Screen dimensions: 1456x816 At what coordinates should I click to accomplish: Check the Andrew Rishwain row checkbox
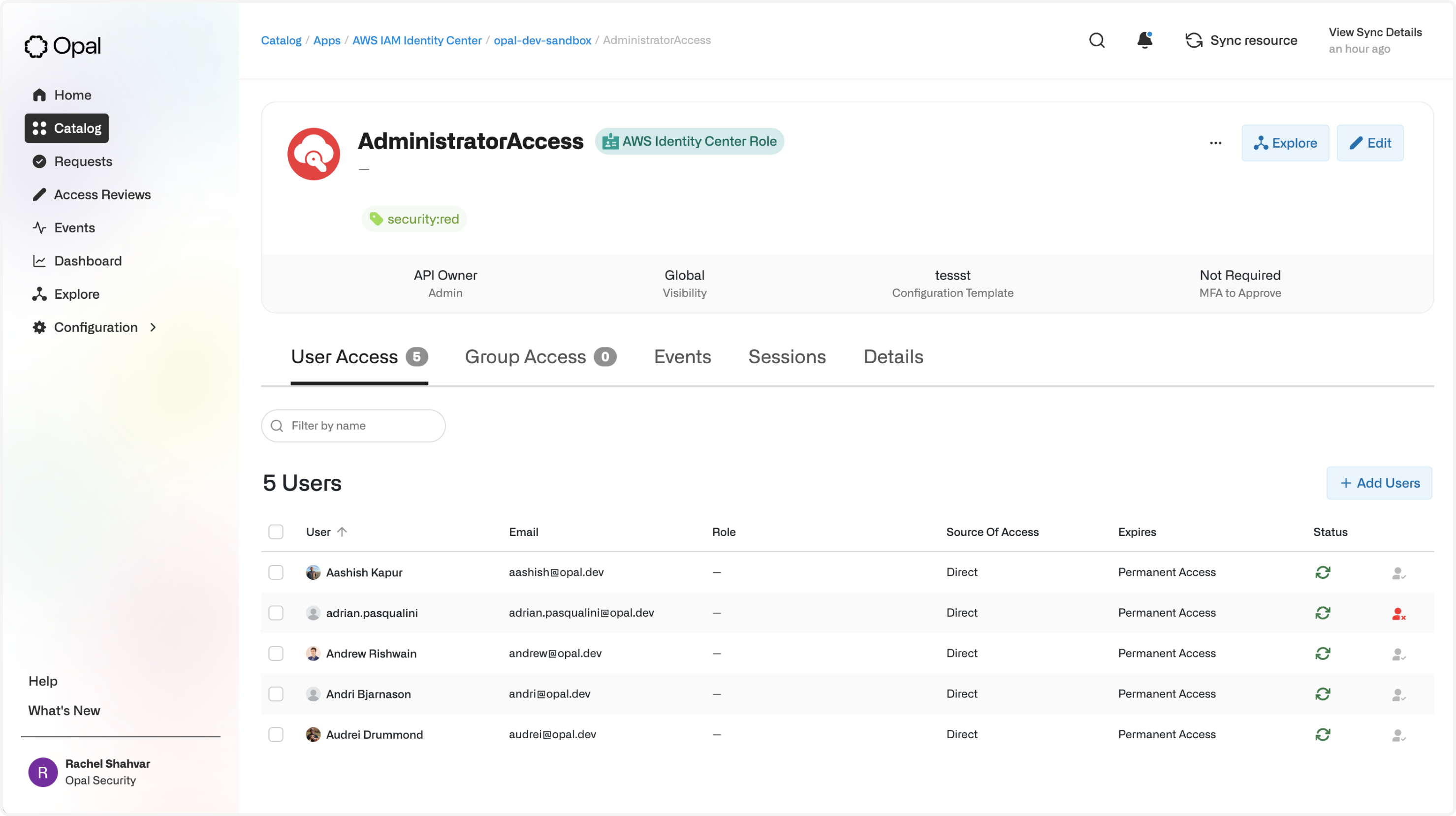coord(276,653)
